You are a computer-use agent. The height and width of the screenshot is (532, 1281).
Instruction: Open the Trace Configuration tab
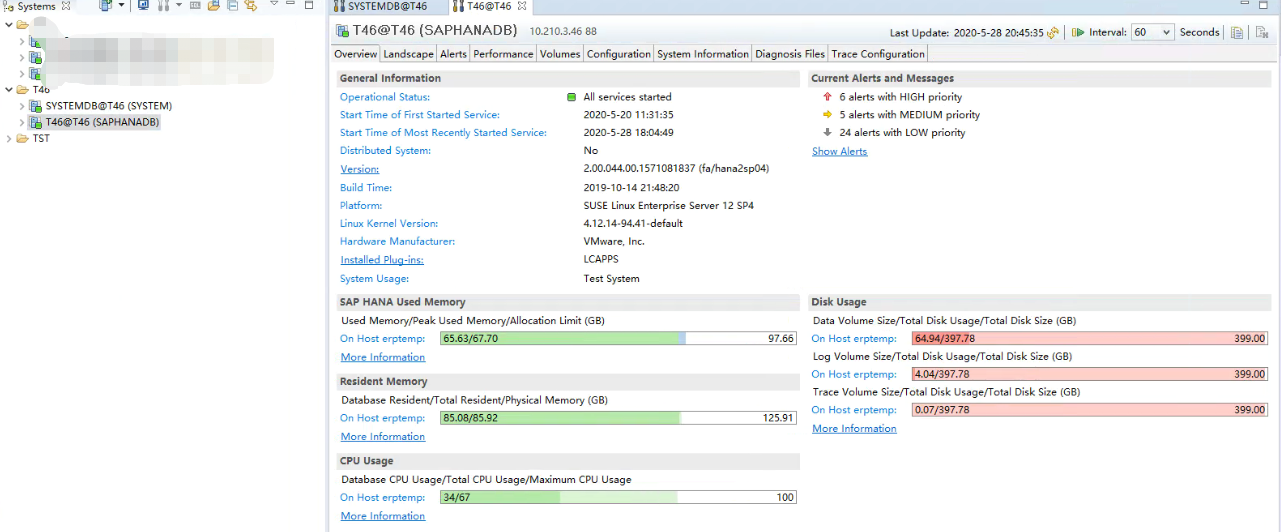pos(878,54)
